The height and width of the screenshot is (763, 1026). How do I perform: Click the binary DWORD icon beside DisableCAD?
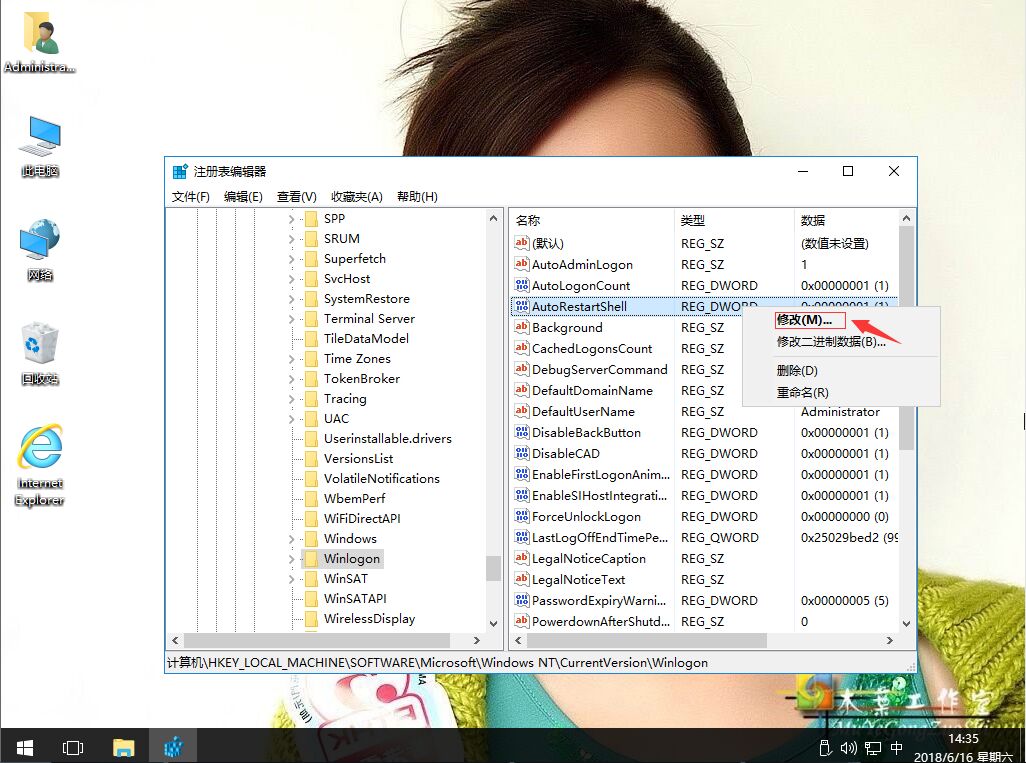(521, 453)
